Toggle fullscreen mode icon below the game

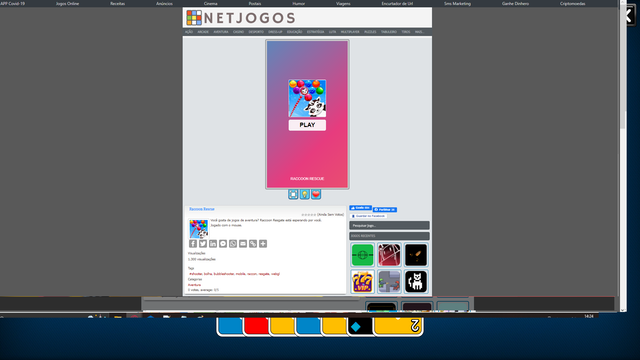[293, 194]
